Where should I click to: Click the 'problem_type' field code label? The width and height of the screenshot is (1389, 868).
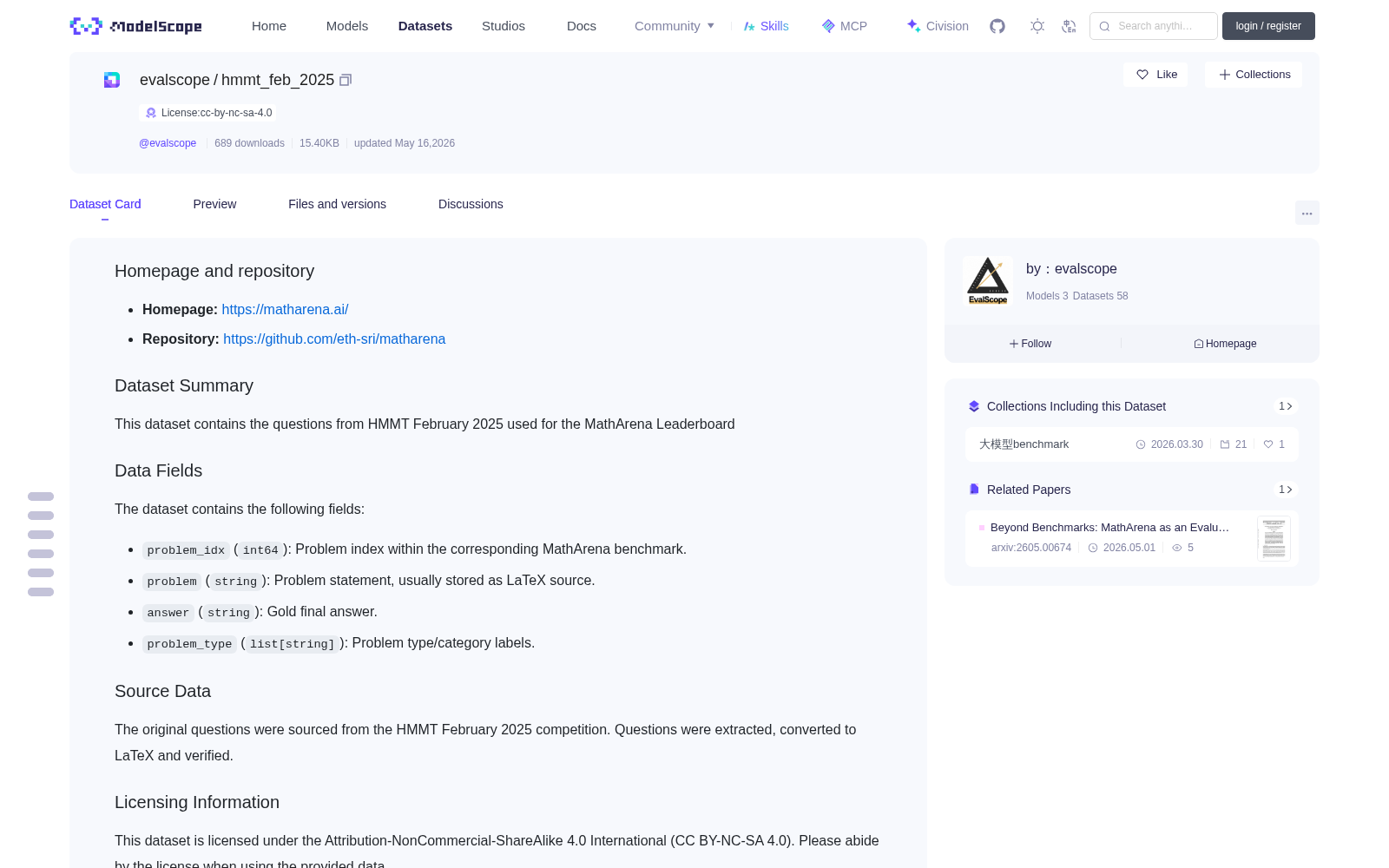point(189,644)
